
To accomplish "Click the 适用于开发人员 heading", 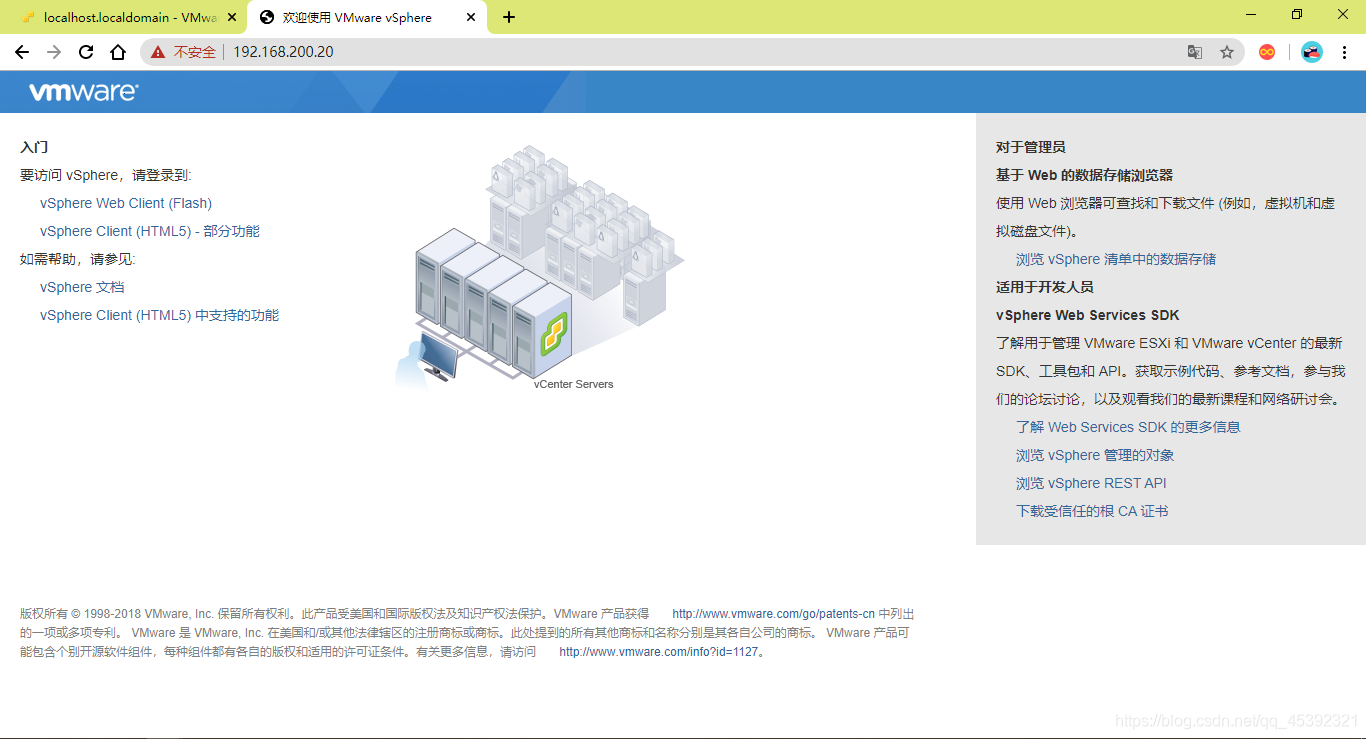I will pos(1045,287).
